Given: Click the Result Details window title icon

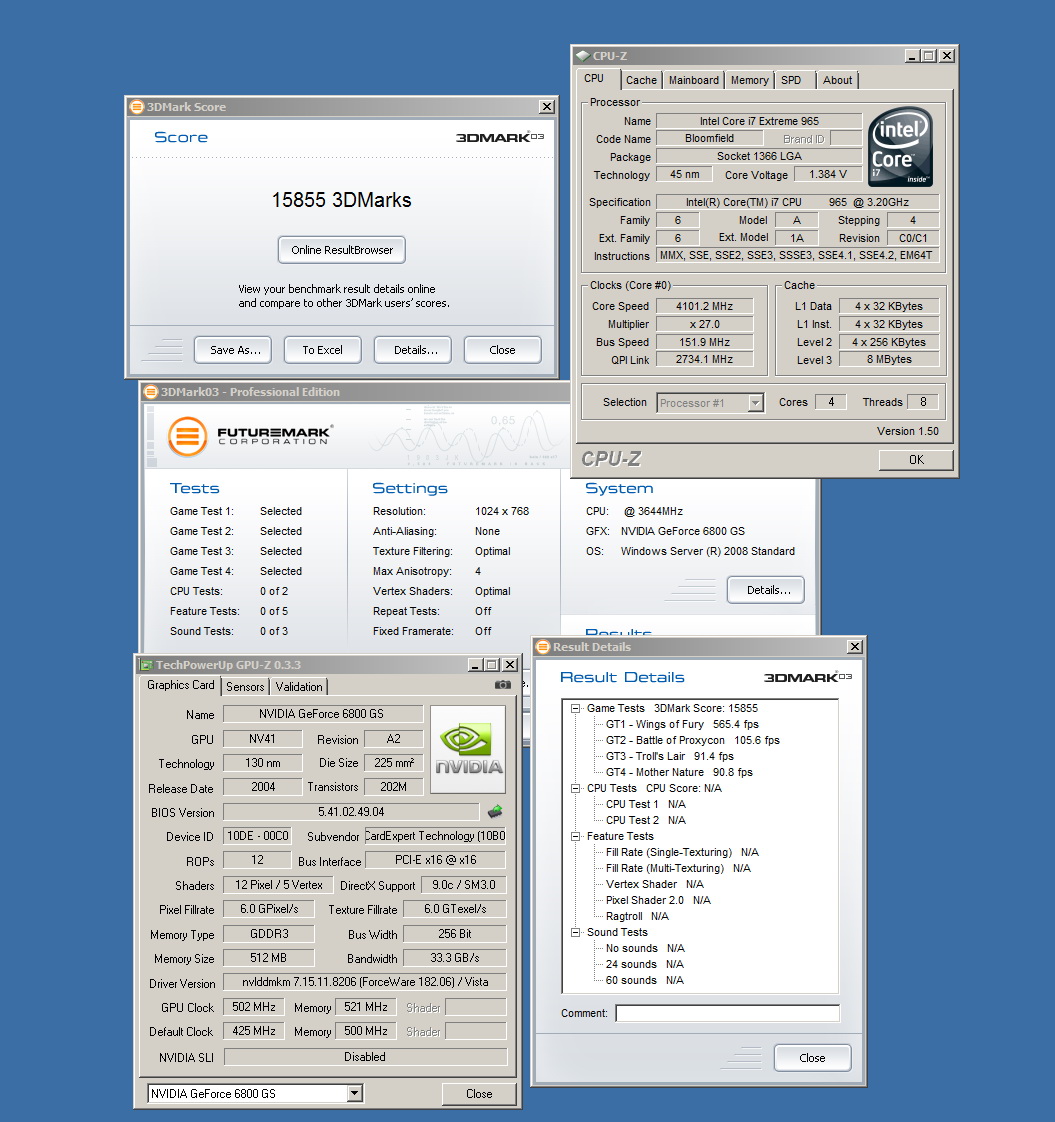Looking at the screenshot, I should (x=543, y=647).
